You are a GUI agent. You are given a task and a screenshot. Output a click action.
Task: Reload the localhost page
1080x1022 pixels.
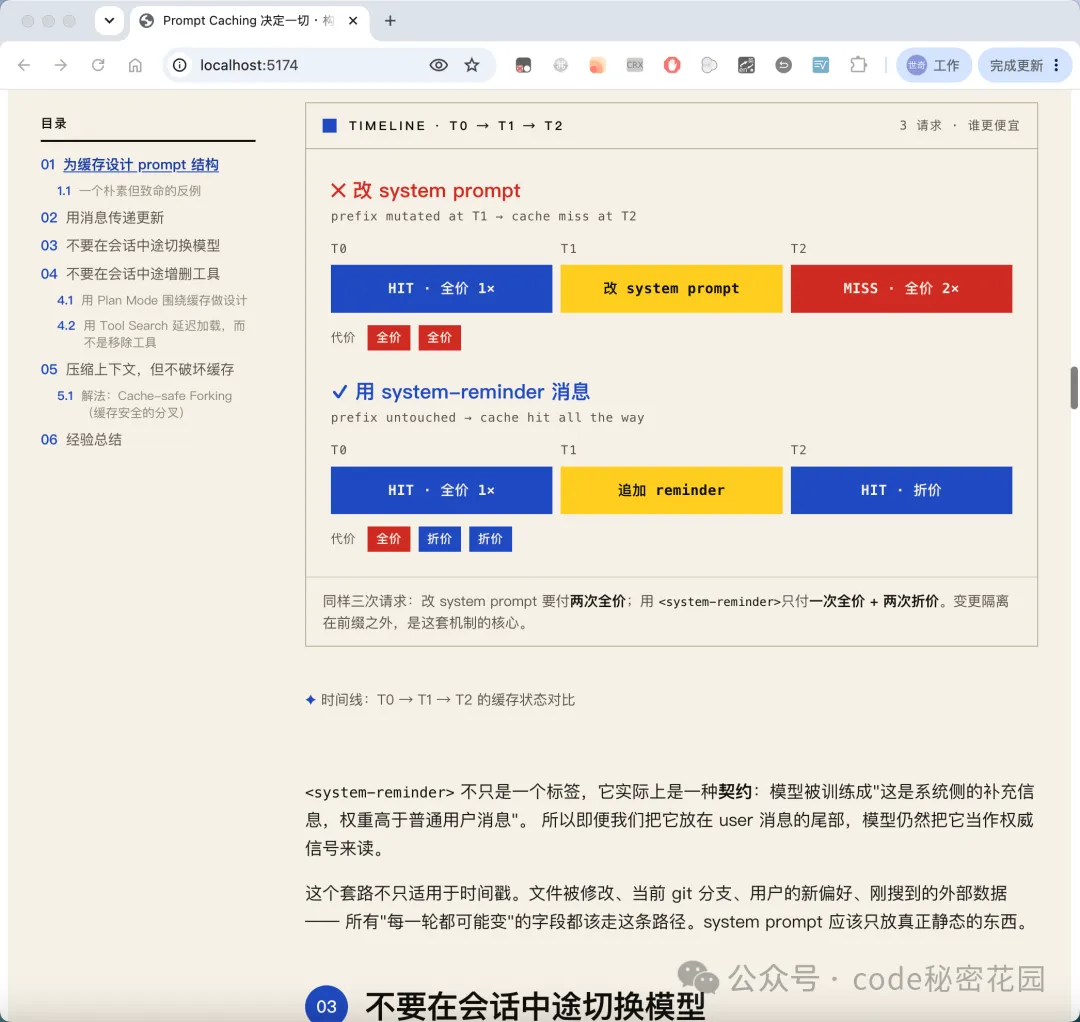(x=98, y=65)
